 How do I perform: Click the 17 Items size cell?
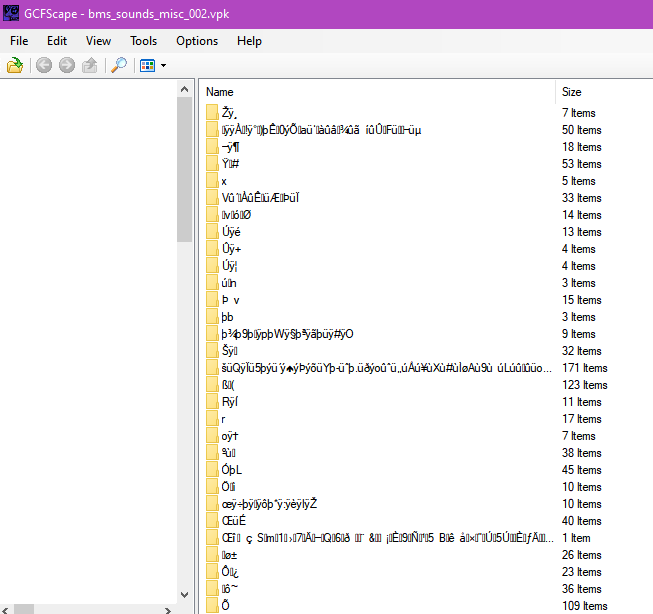click(x=582, y=419)
